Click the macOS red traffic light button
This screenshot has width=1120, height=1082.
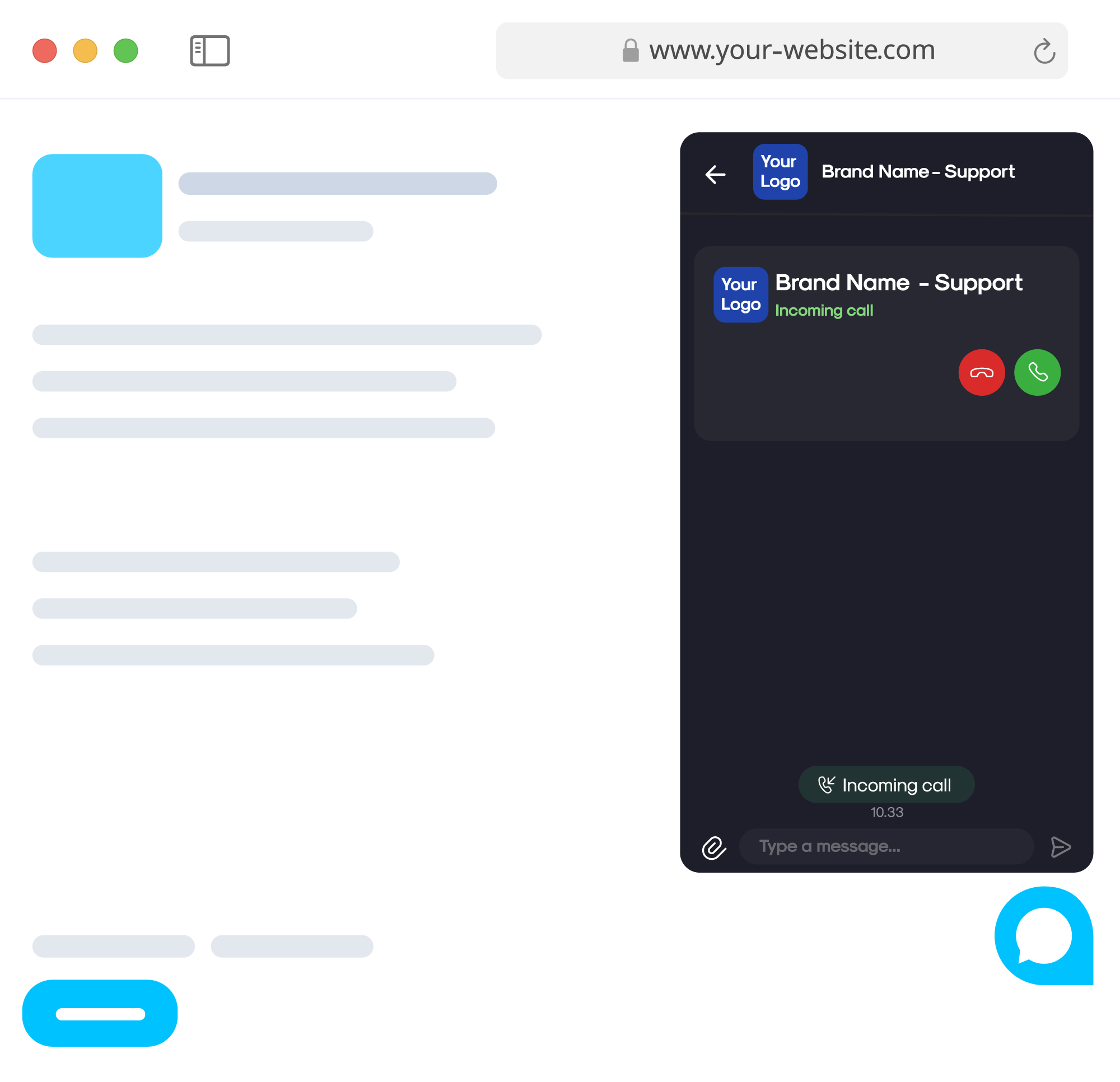pyautogui.click(x=45, y=50)
